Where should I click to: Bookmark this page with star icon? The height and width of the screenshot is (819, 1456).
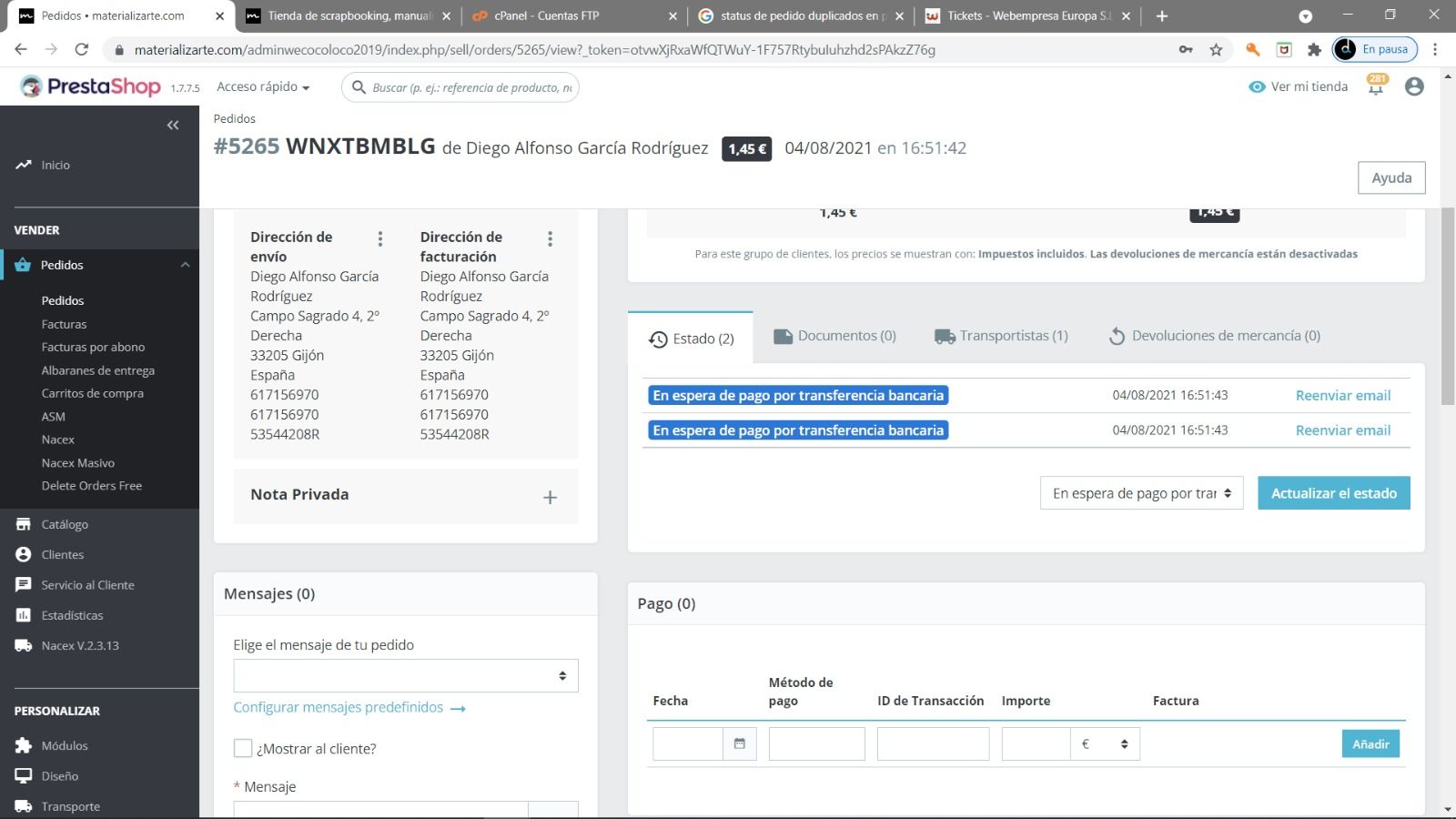[1216, 49]
